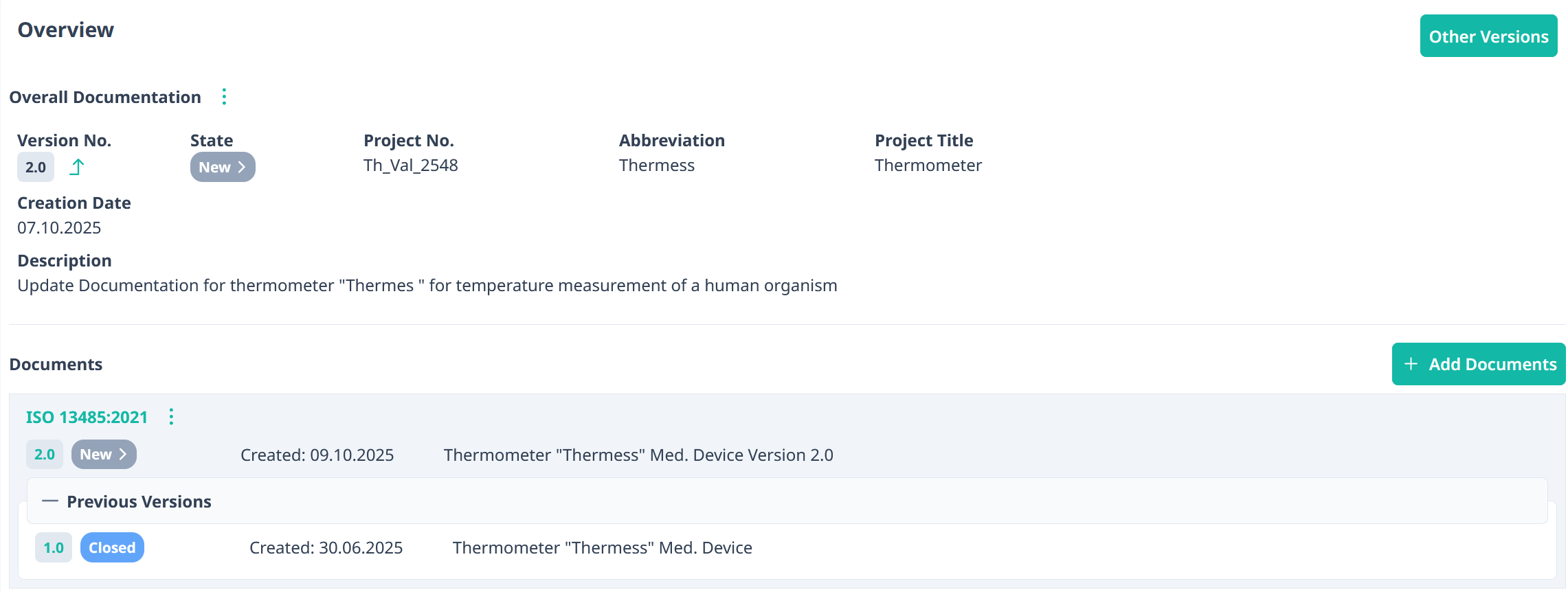1568x592 pixels.
Task: Click the Other Versions button
Action: click(1488, 36)
